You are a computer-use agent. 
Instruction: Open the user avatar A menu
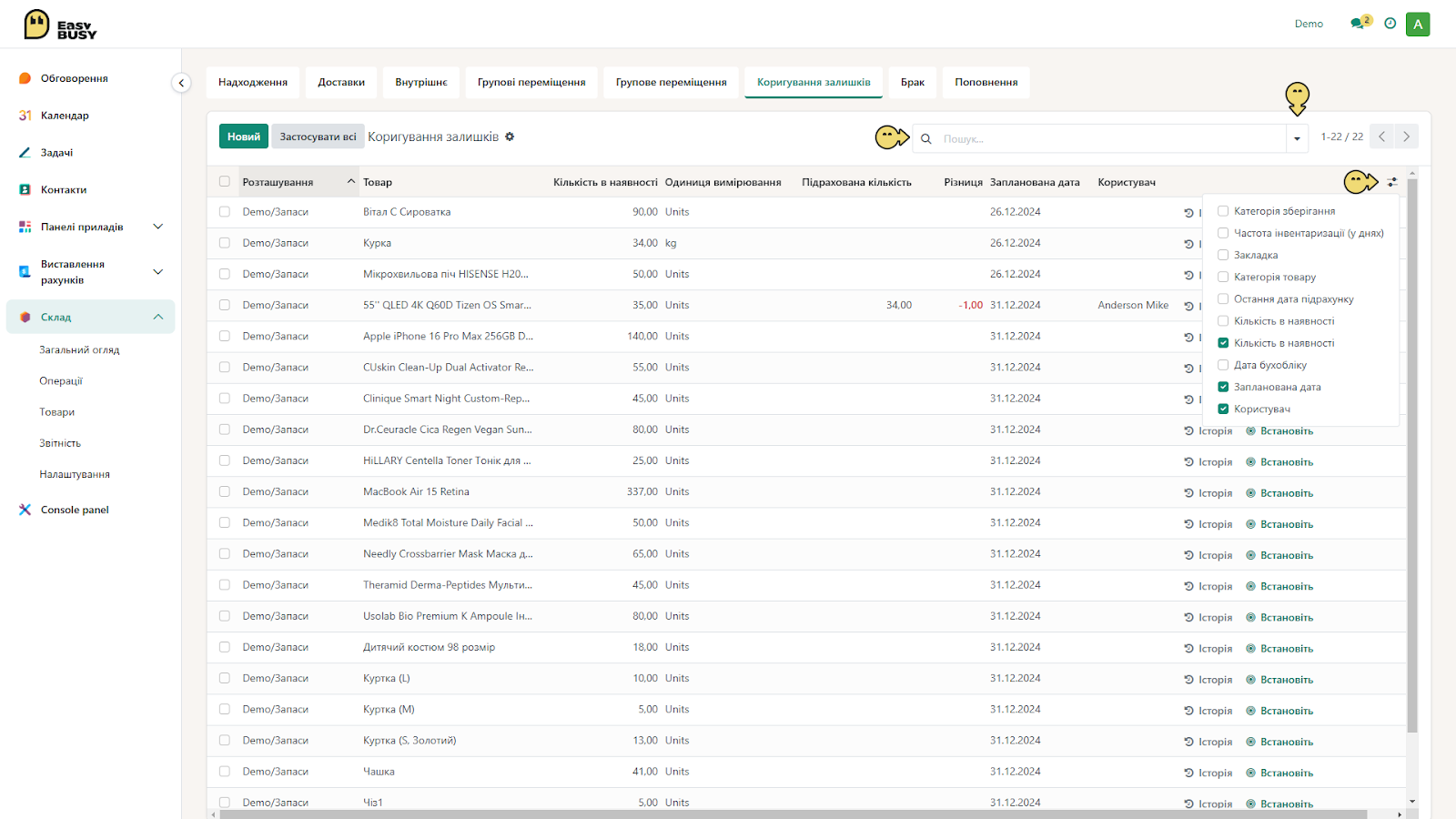pyautogui.click(x=1418, y=25)
